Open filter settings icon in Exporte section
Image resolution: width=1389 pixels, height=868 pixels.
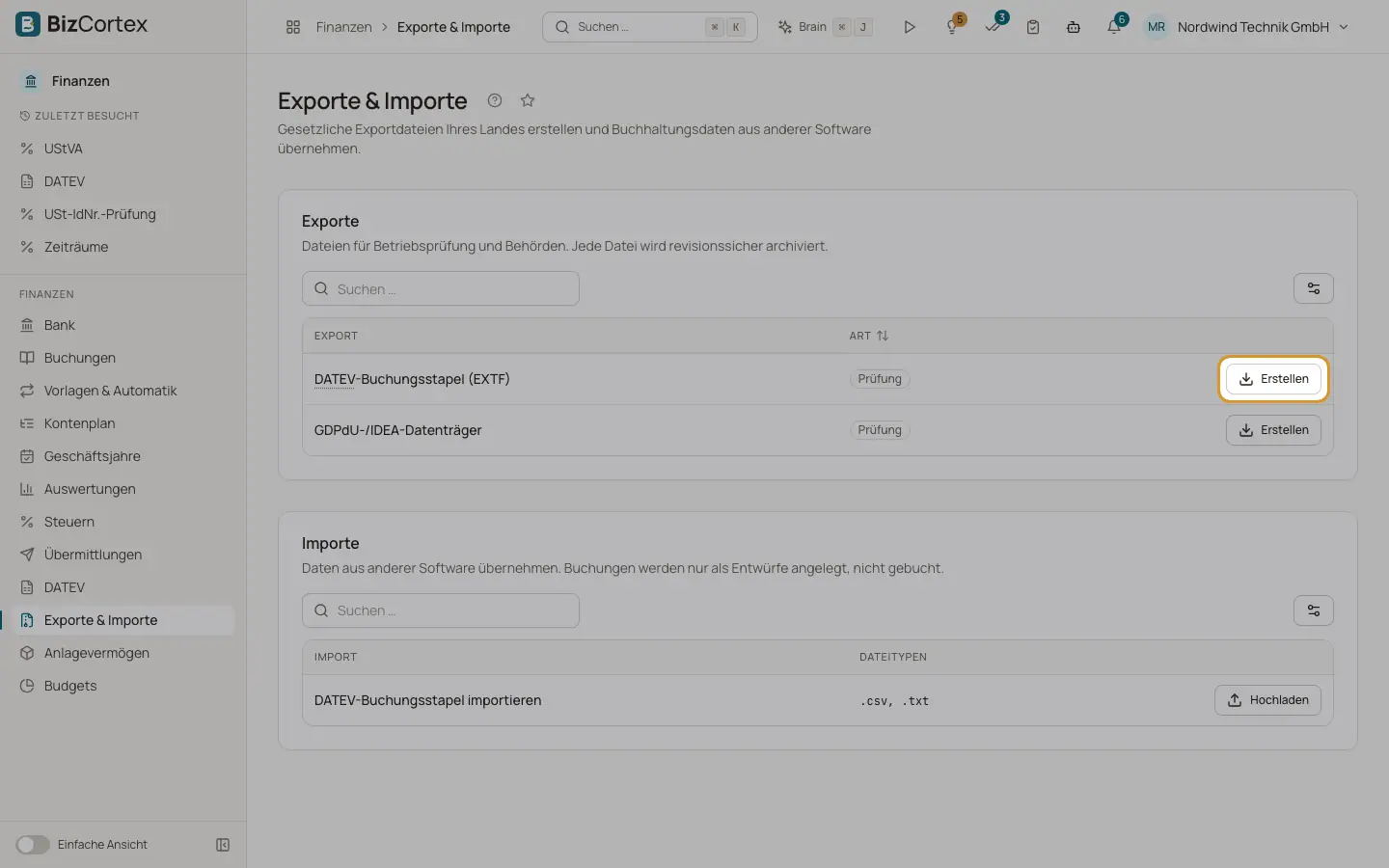point(1314,288)
